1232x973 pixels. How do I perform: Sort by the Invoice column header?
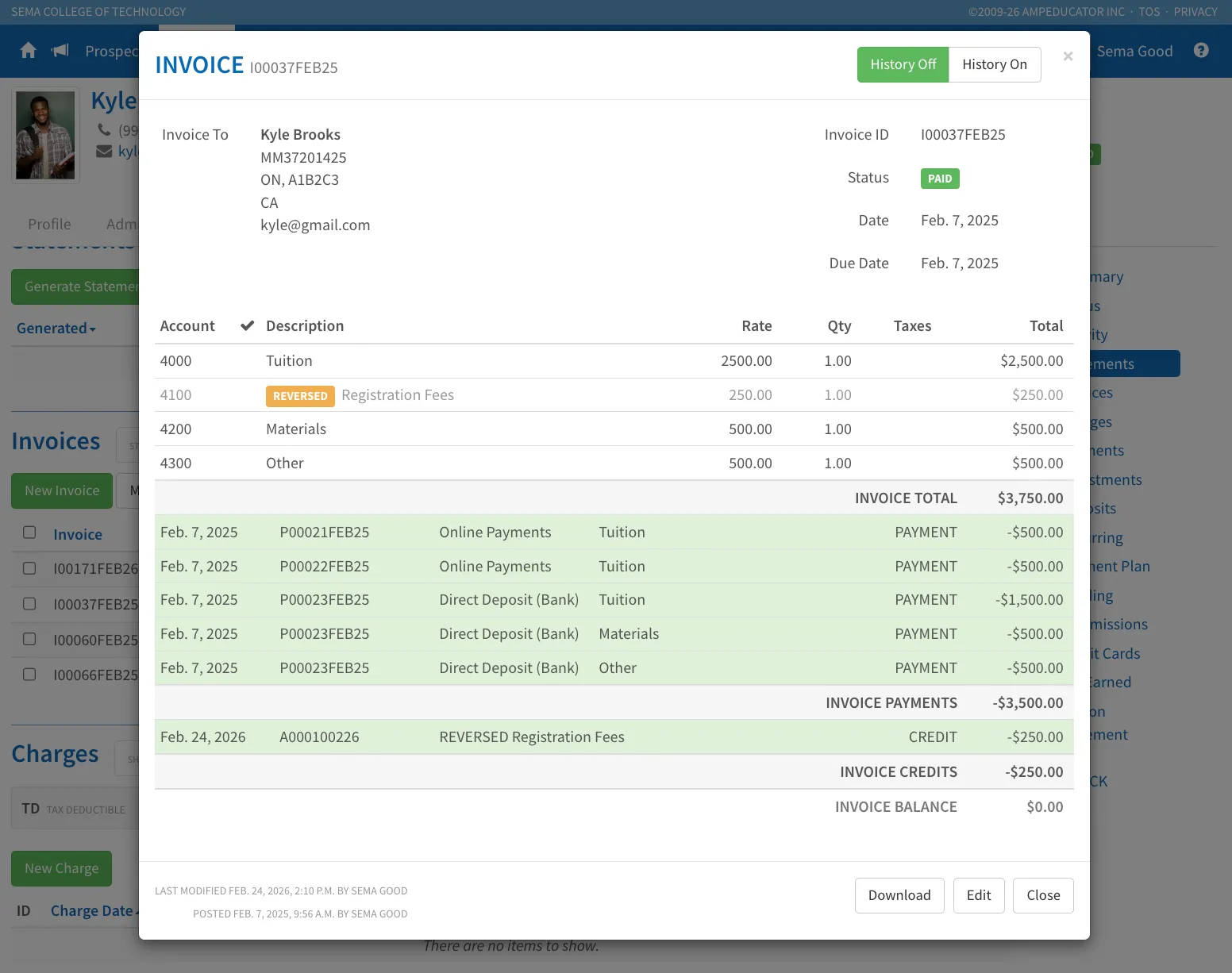coord(78,534)
